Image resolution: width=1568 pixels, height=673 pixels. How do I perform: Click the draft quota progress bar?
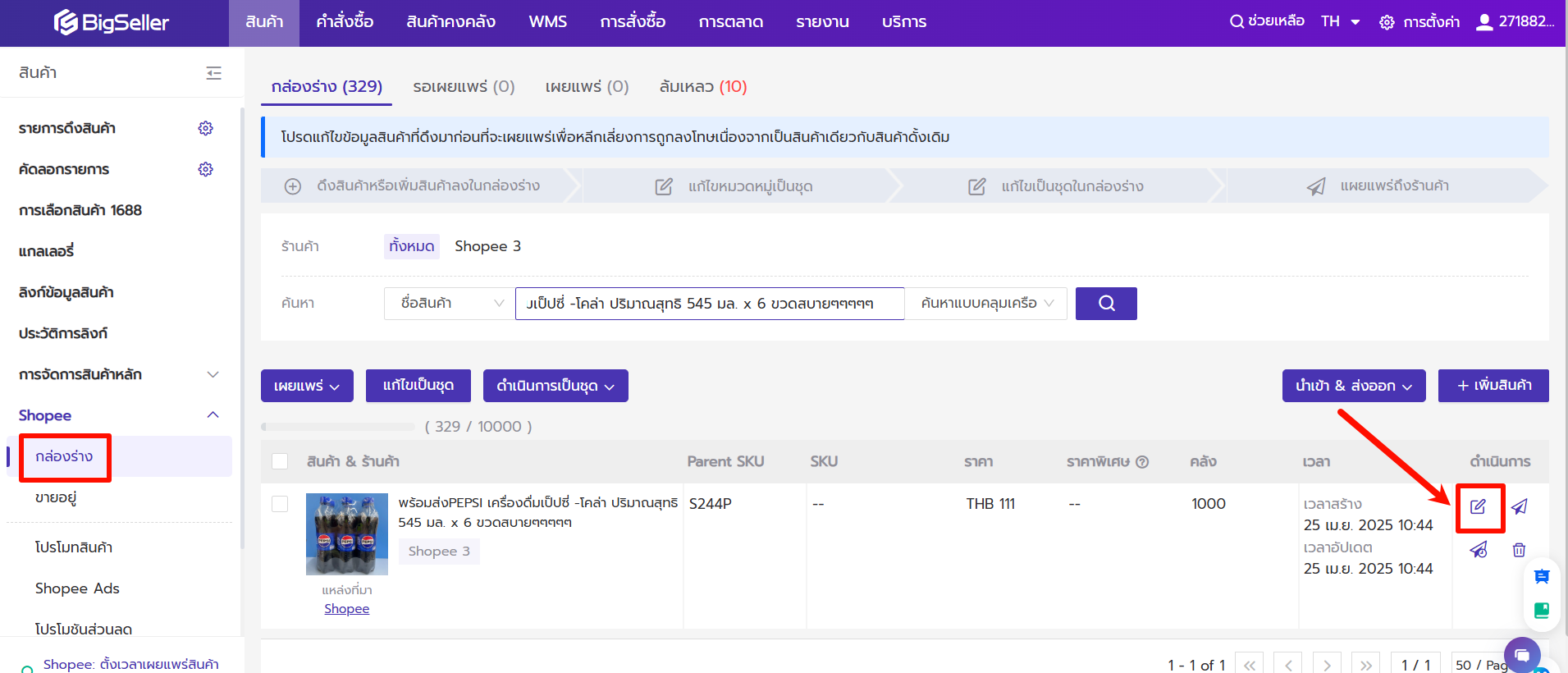tap(338, 427)
